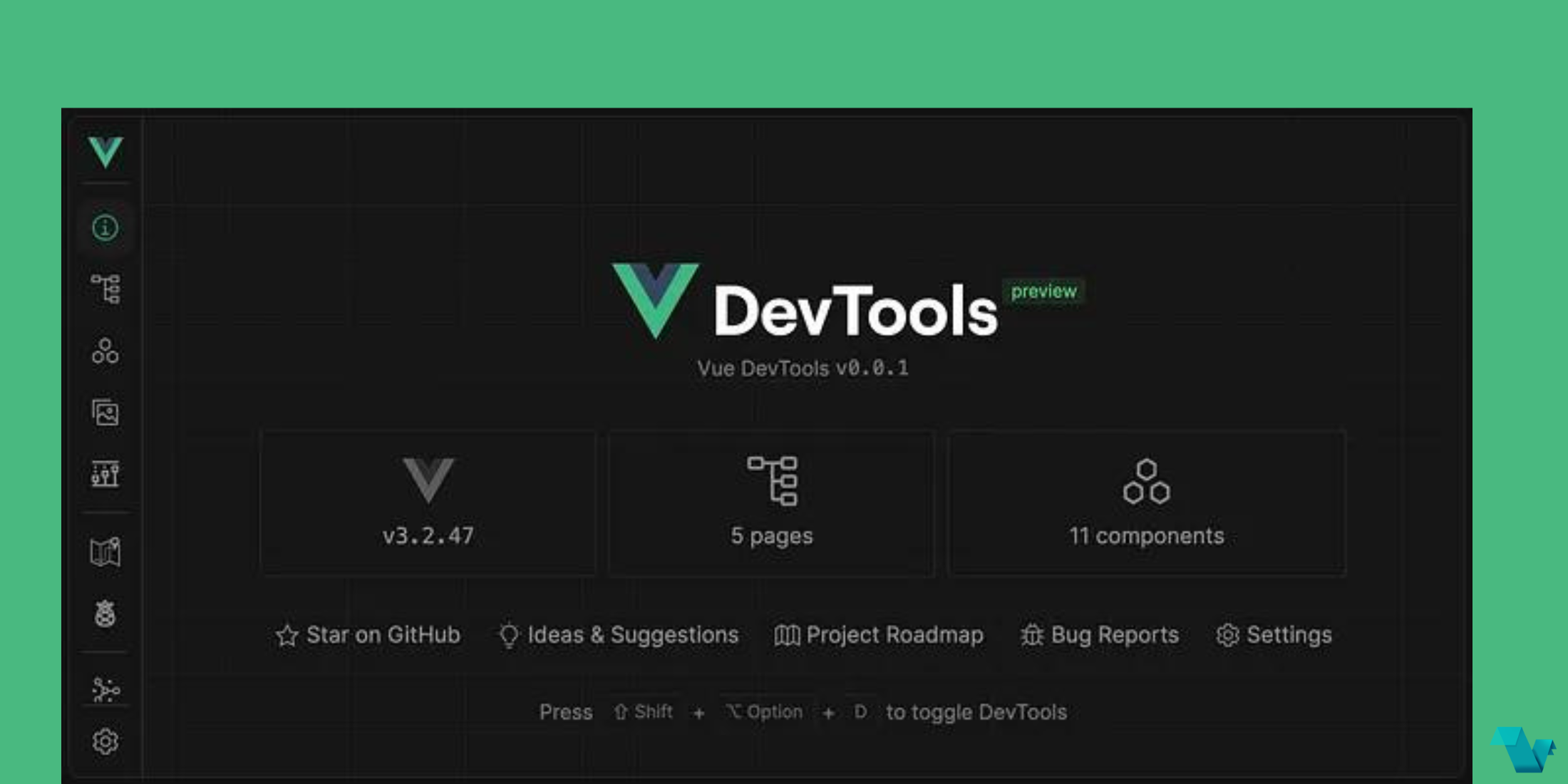1568x784 pixels.
Task: Open the Pages tree icon in sidebar
Action: pyautogui.click(x=105, y=289)
